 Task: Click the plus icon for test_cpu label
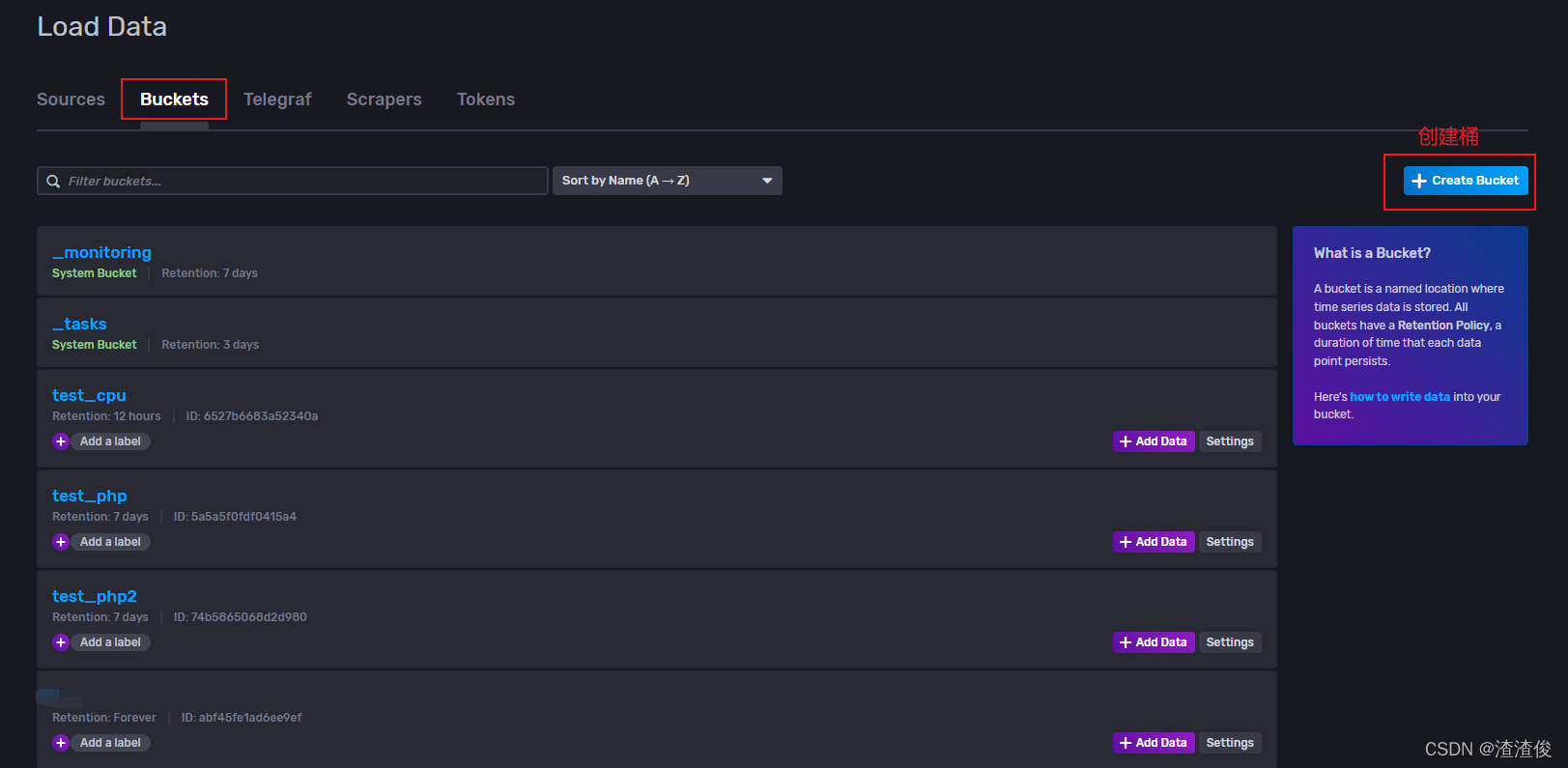61,441
